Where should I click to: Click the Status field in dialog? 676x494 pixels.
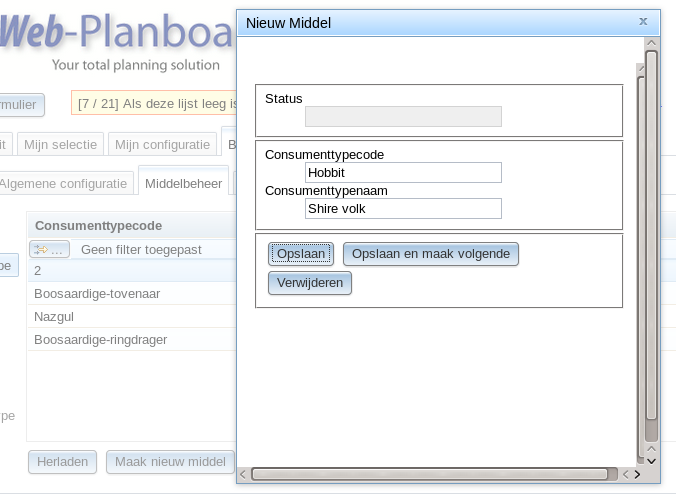[x=403, y=116]
